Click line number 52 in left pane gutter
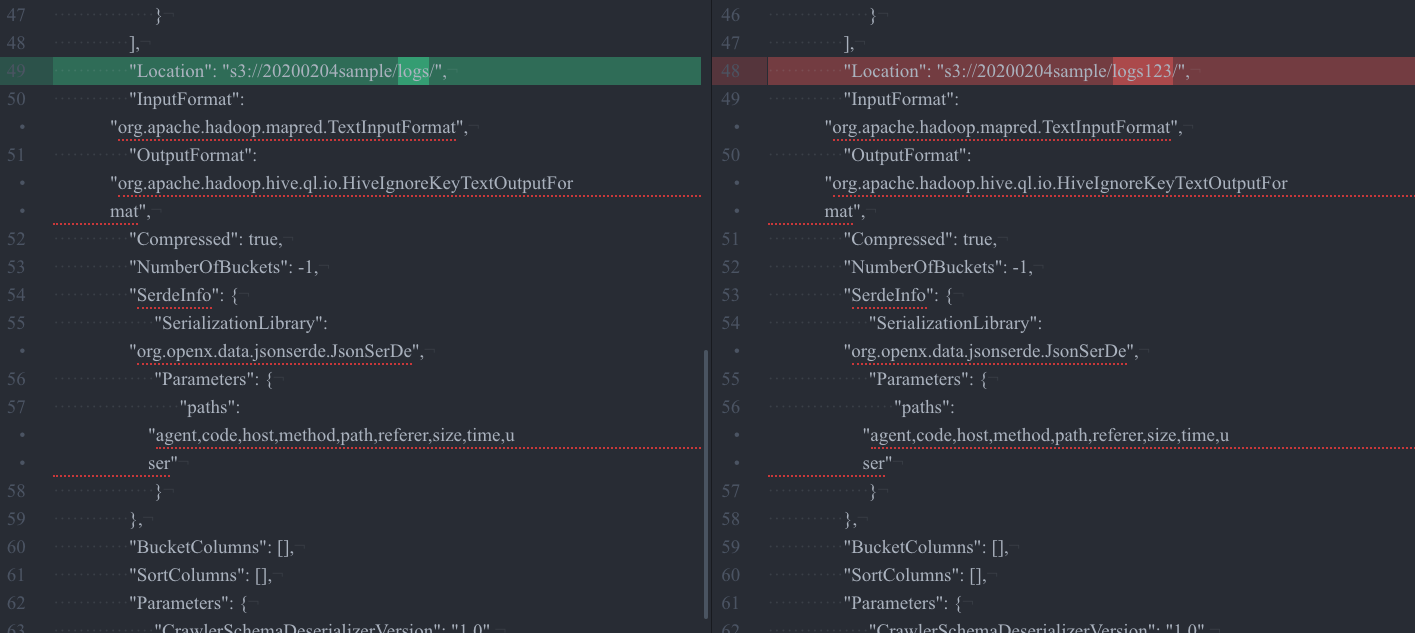This screenshot has width=1415, height=633. pos(17,239)
